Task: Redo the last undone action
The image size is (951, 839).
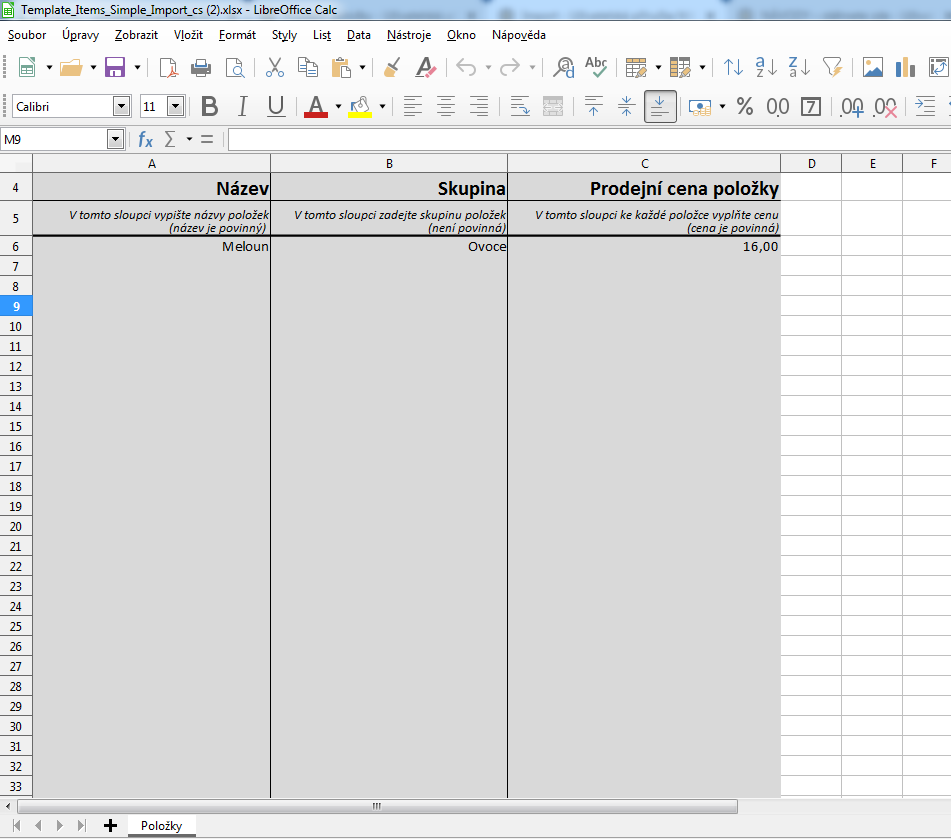Action: pyautogui.click(x=510, y=67)
